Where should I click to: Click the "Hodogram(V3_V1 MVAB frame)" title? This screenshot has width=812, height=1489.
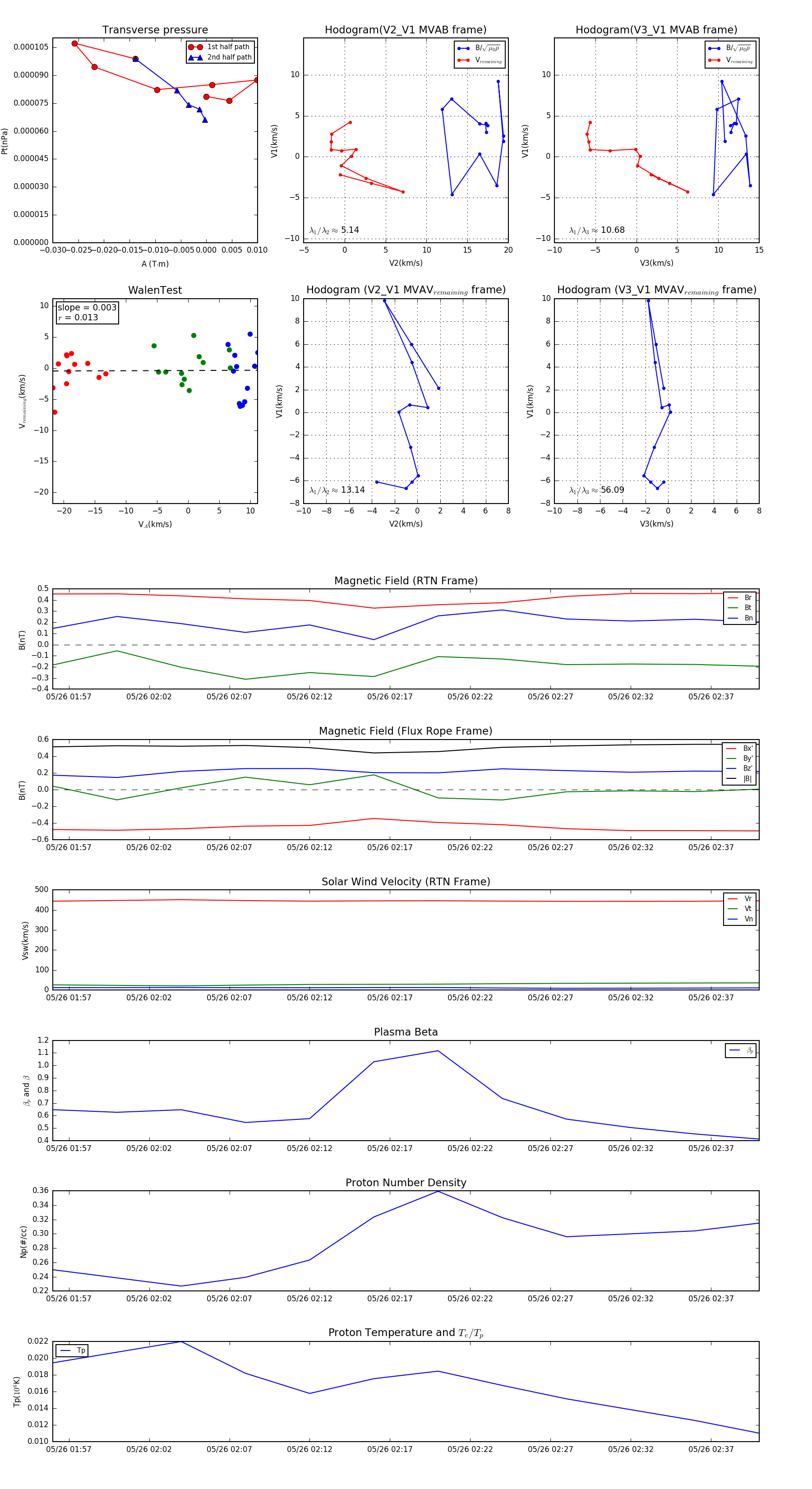pos(656,30)
